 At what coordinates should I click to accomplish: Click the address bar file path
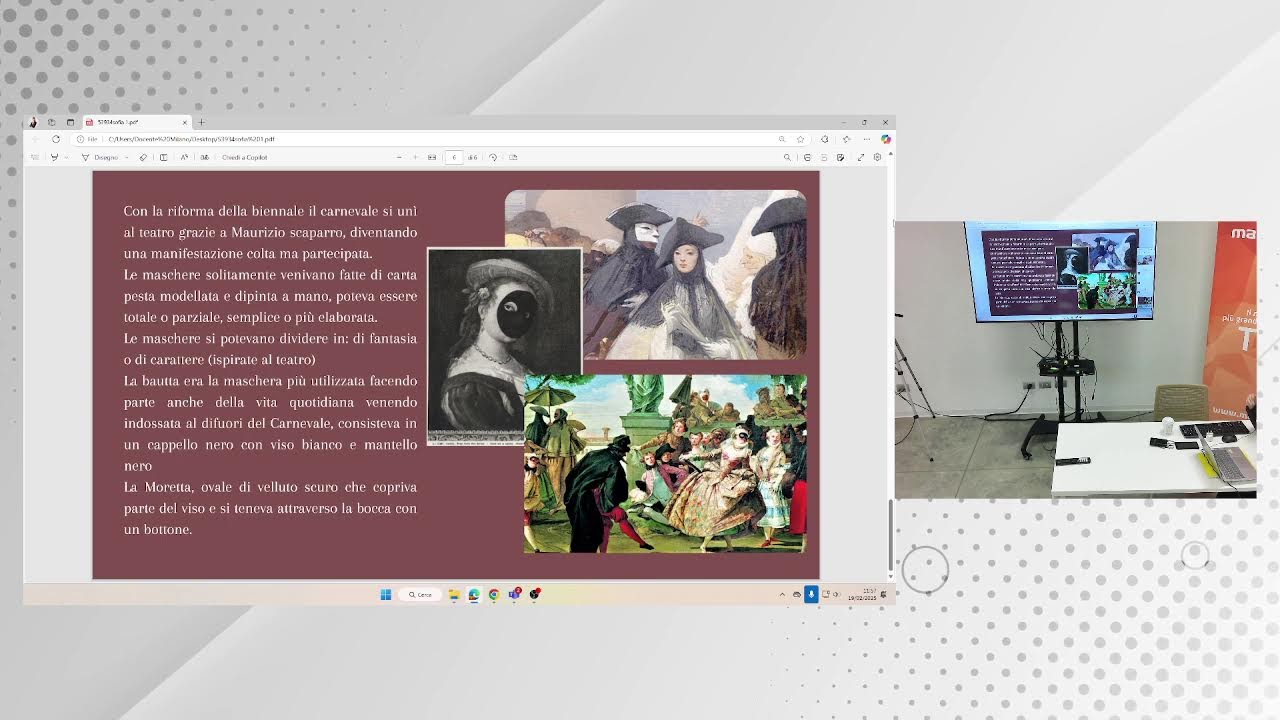191,139
